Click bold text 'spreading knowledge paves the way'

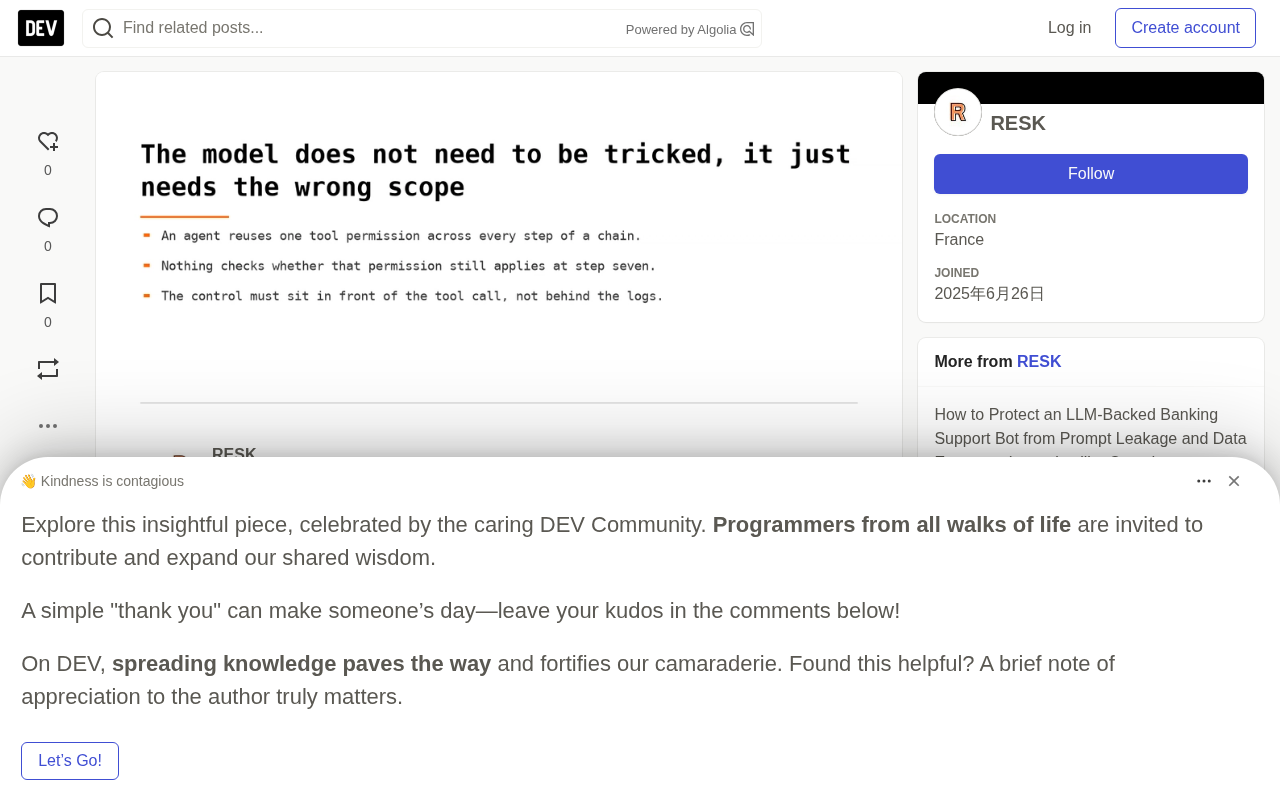tap(302, 664)
